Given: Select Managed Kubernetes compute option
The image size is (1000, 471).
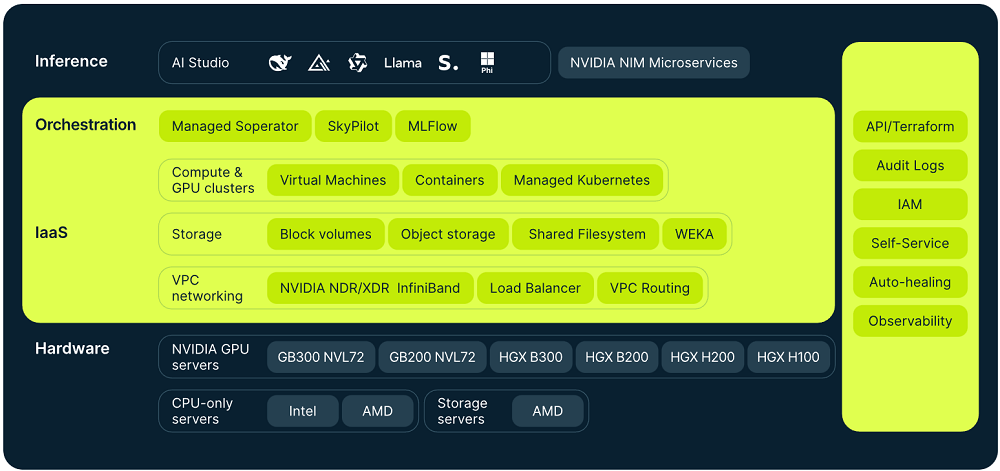Looking at the screenshot, I should coord(581,180).
